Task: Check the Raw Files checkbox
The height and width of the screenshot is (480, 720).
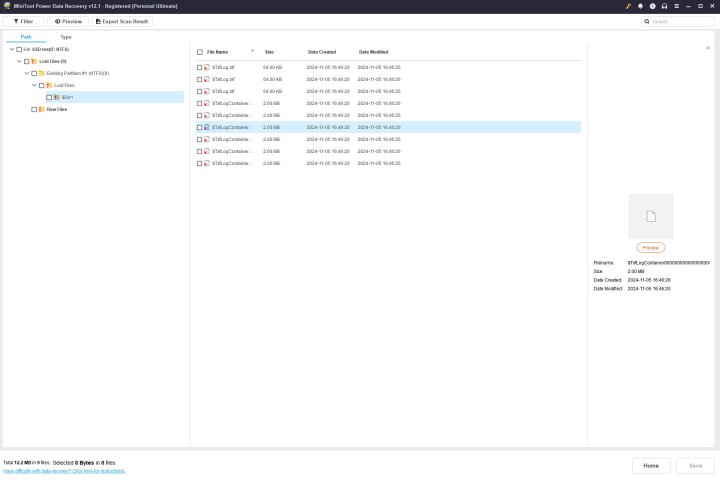Action: click(x=34, y=109)
